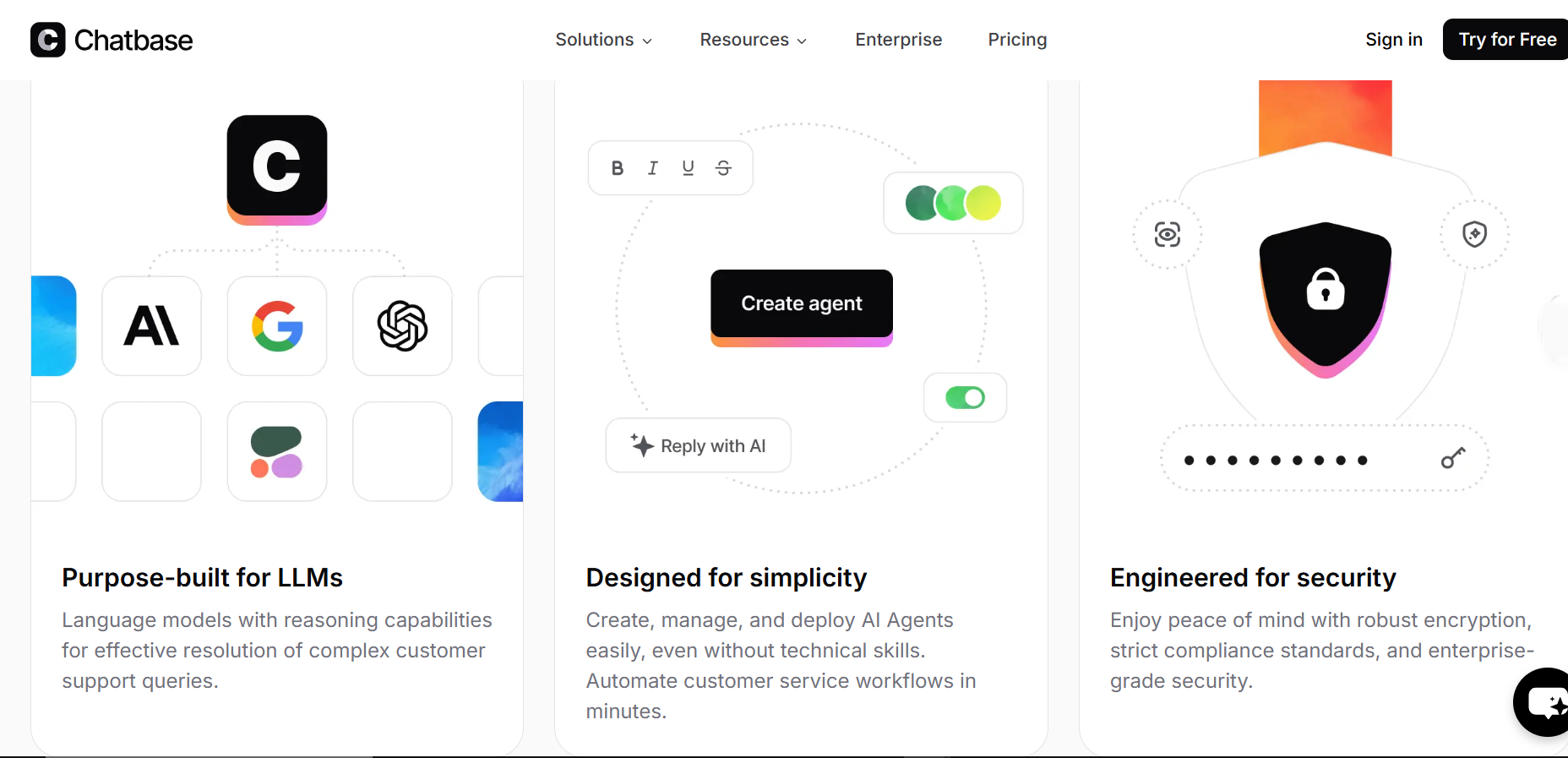Viewport: 1568px width, 758px height.
Task: Pick the dark green color circle
Action: click(920, 203)
